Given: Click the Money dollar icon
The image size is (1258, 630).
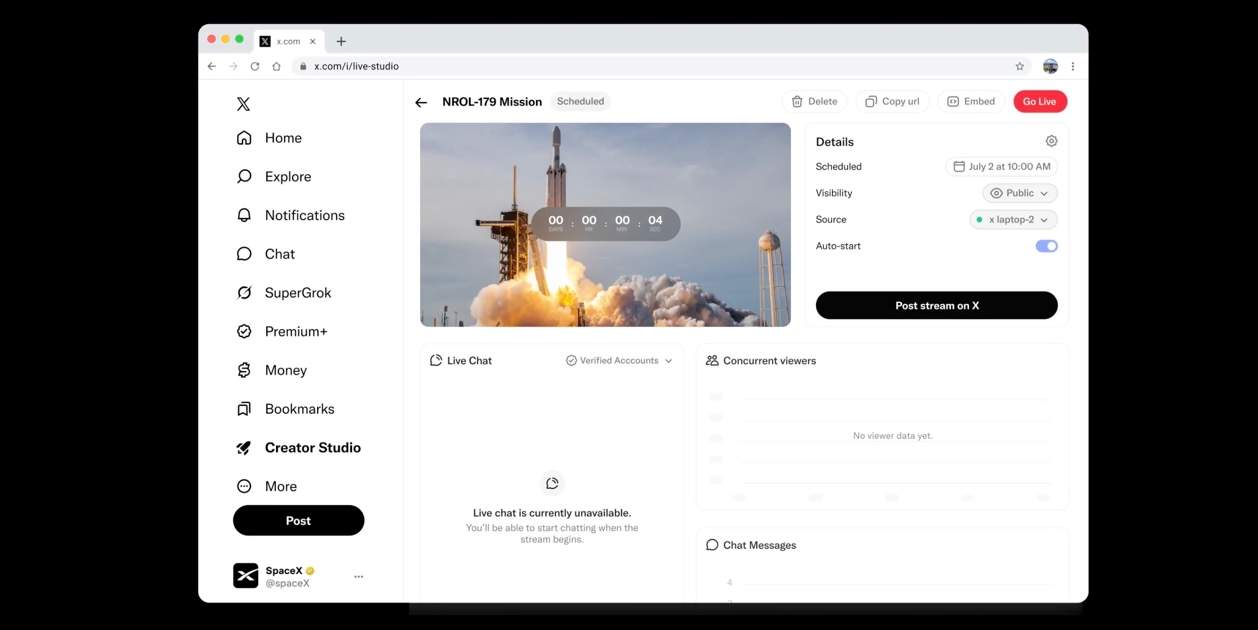Looking at the screenshot, I should pyautogui.click(x=244, y=370).
